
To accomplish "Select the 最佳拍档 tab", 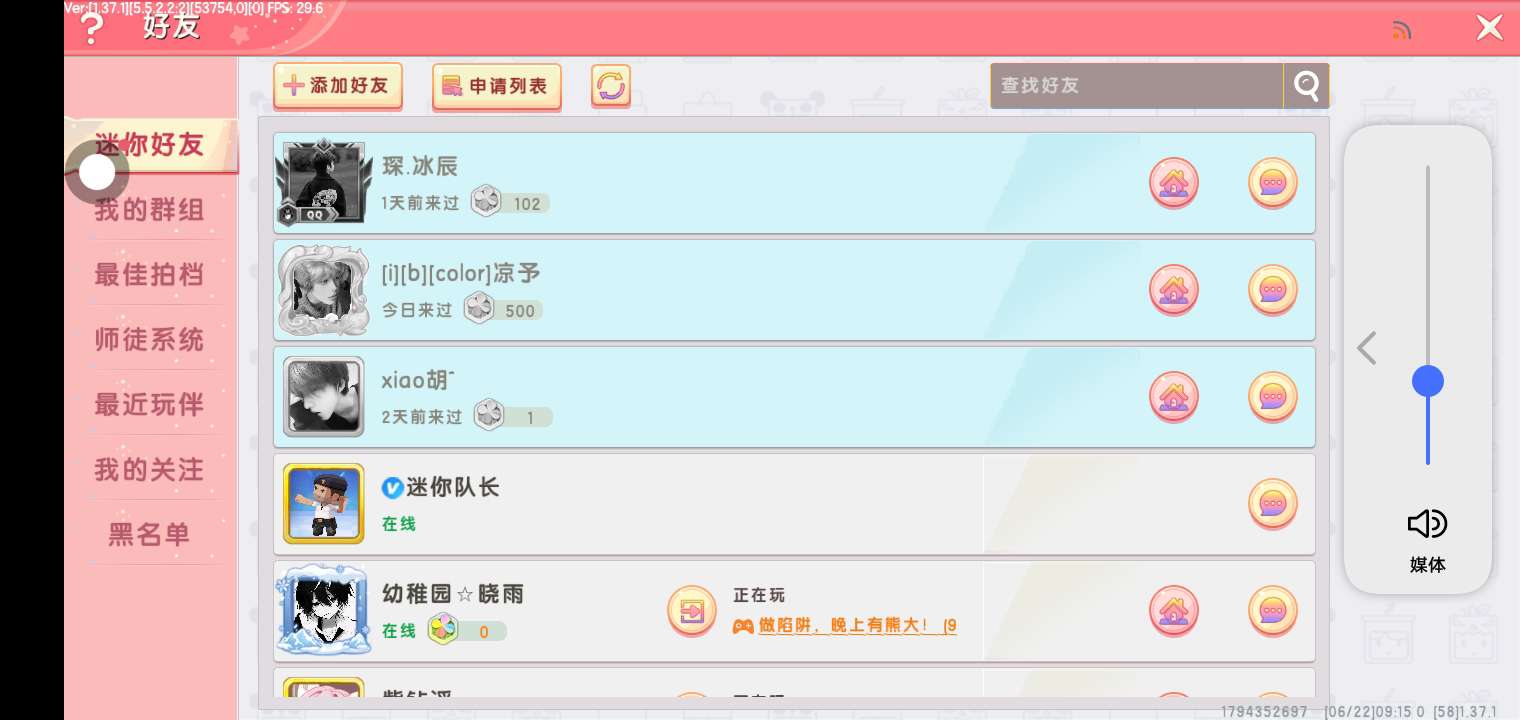I will click(150, 275).
